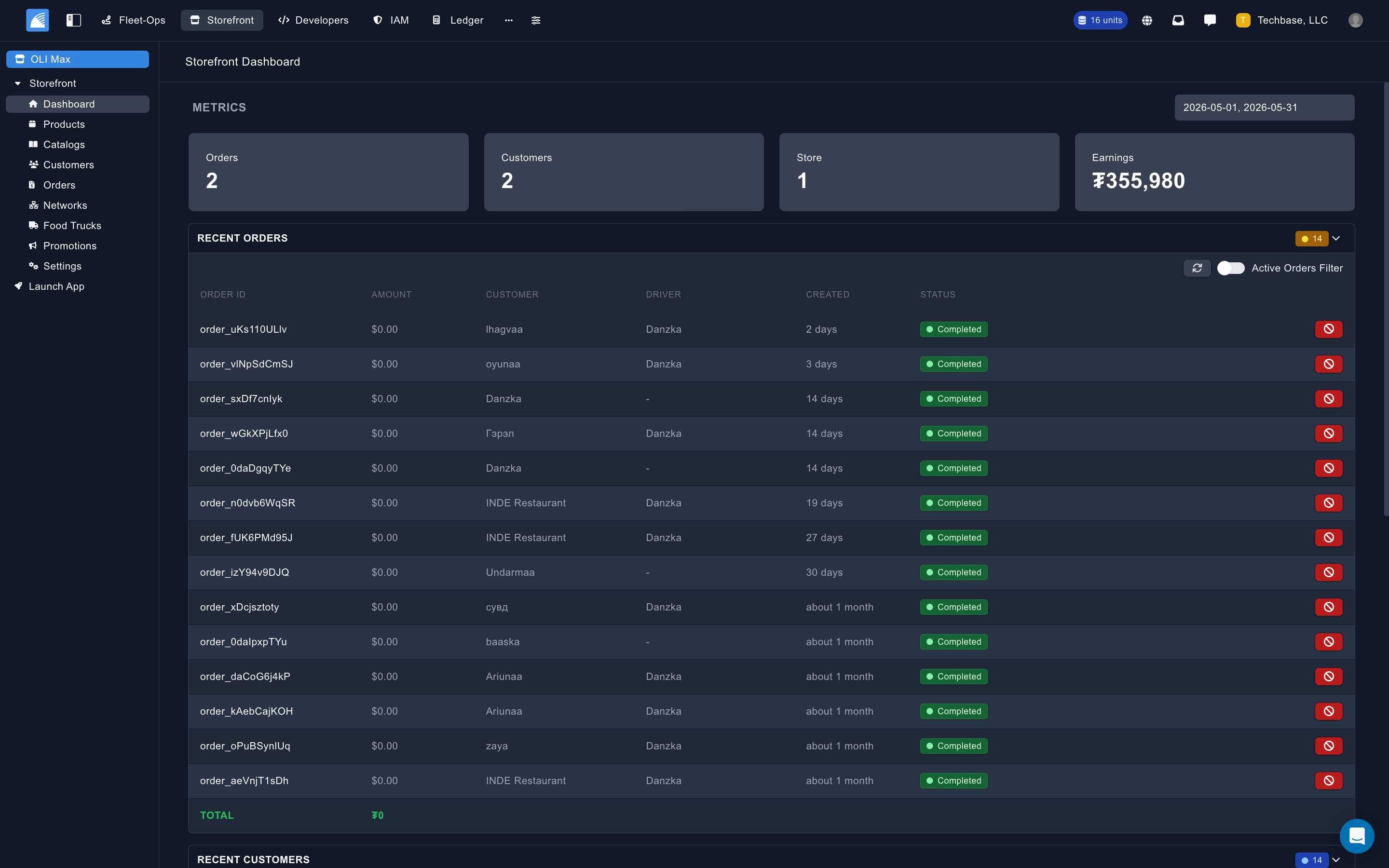The image size is (1389, 868).
Task: Open order_aeVnjT1sDh order link
Action: pos(244,781)
